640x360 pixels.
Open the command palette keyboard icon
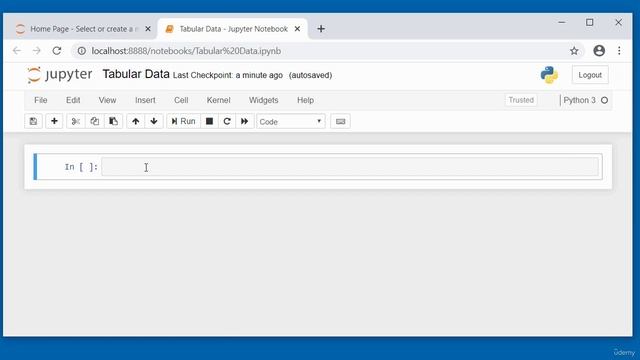pyautogui.click(x=340, y=121)
